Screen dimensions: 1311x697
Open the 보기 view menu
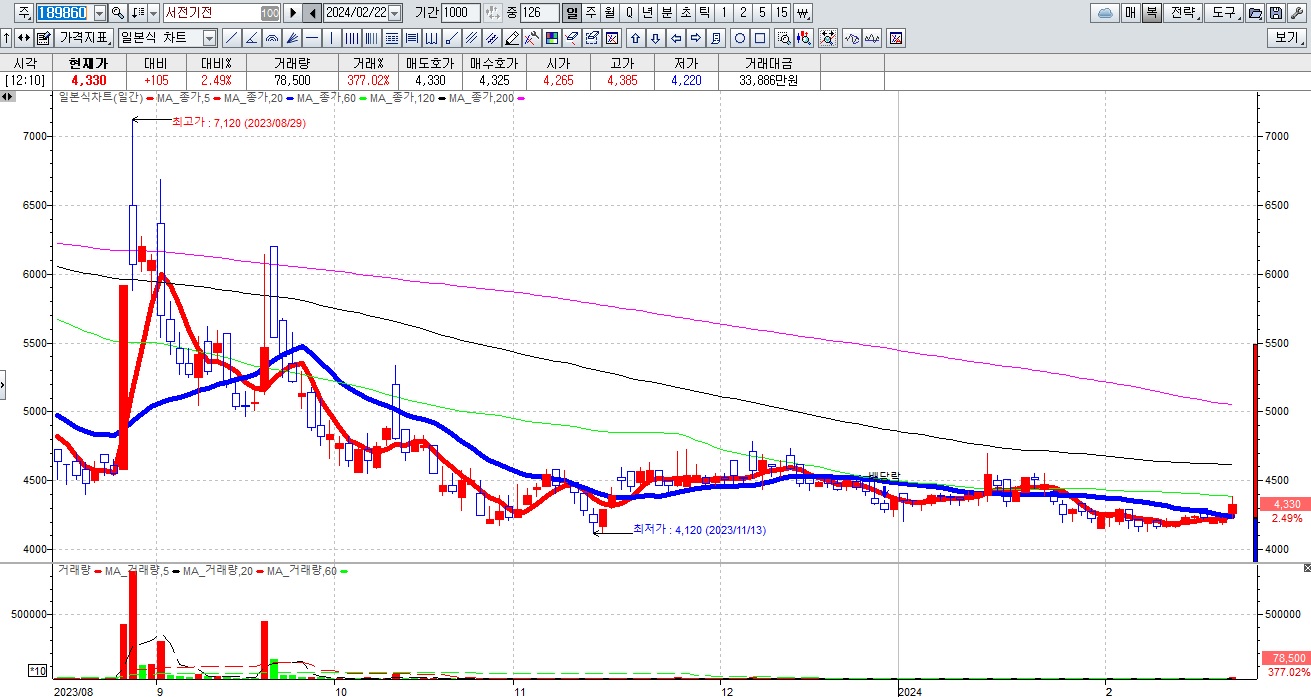tap(1288, 38)
